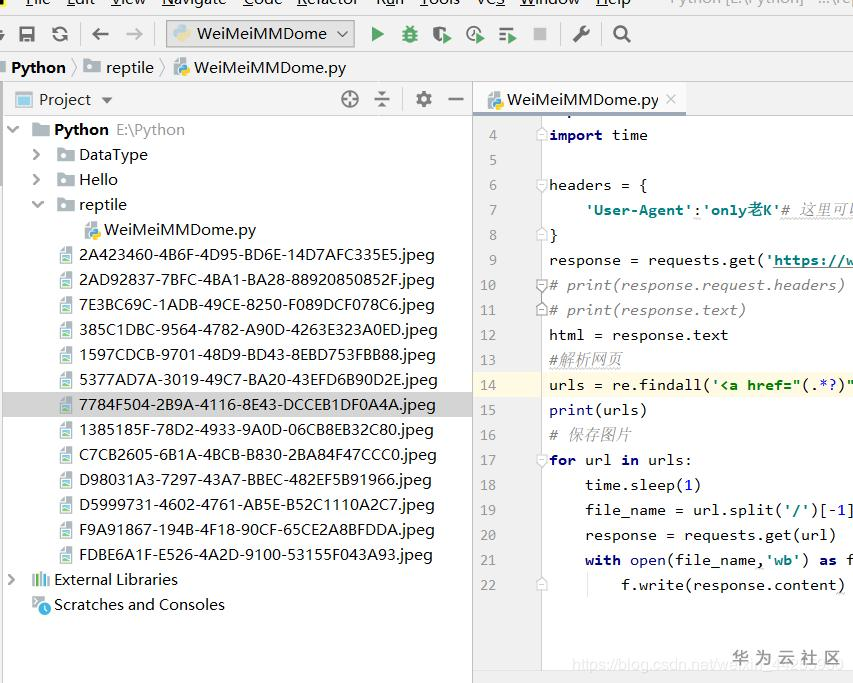Screen dimensions: 853x683
Task: Hide the Project panel with minus icon
Action: pyautogui.click(x=456, y=99)
